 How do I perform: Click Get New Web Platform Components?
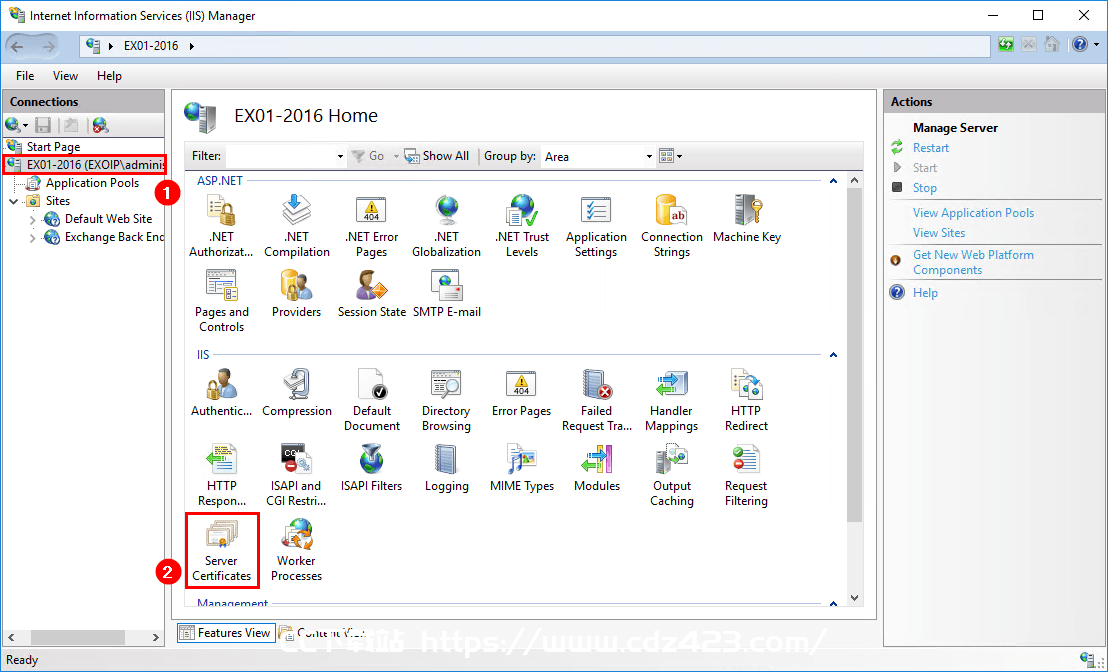point(973,262)
